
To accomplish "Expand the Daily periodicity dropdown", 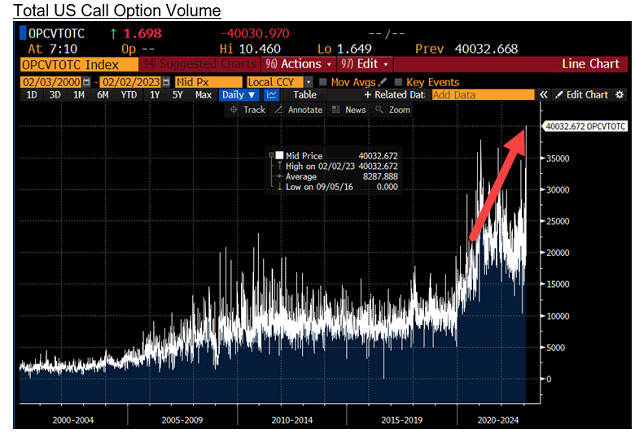I will point(239,95).
